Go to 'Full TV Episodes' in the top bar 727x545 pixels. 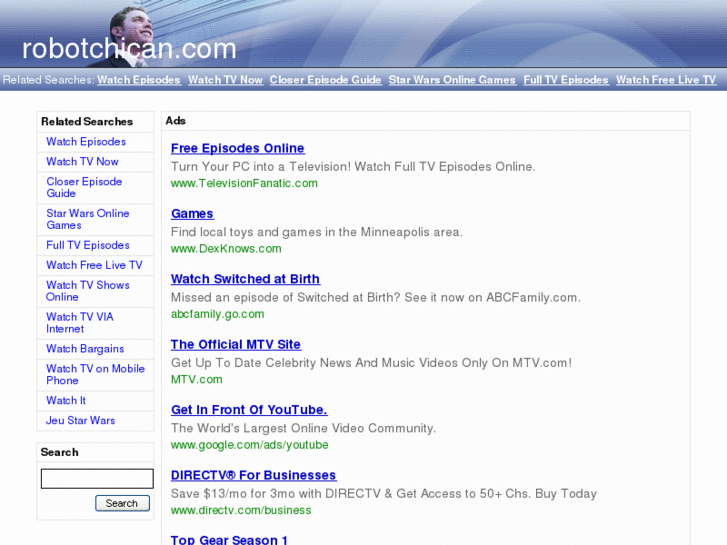point(566,80)
